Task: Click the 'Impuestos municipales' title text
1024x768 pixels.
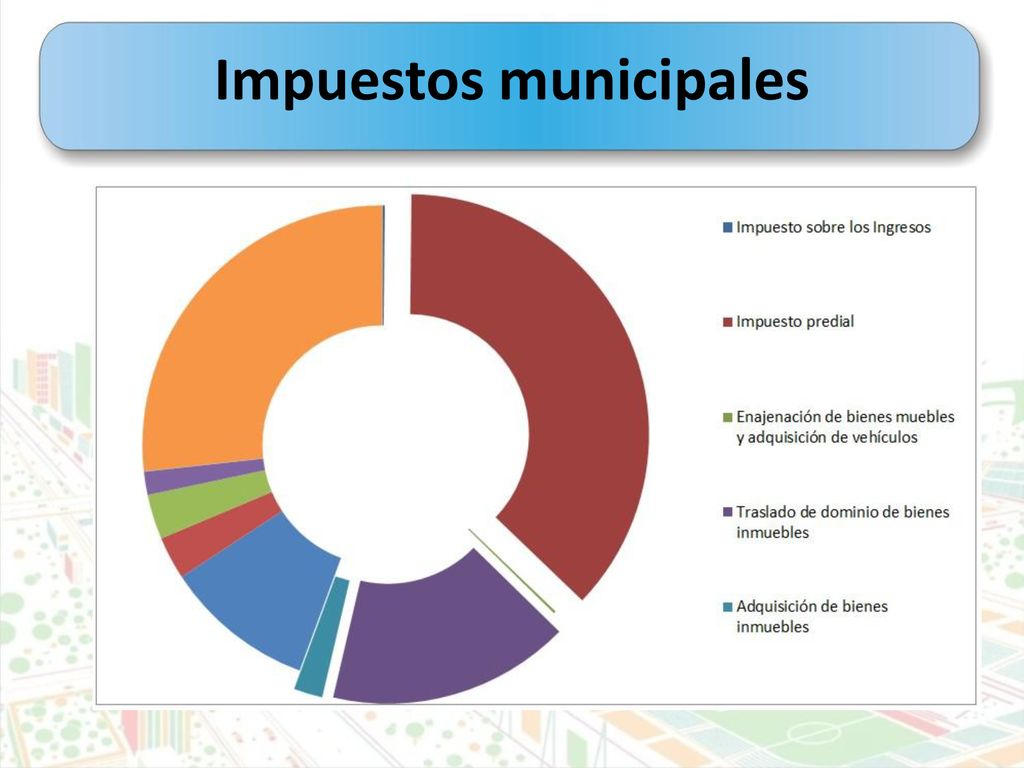Action: point(511,80)
